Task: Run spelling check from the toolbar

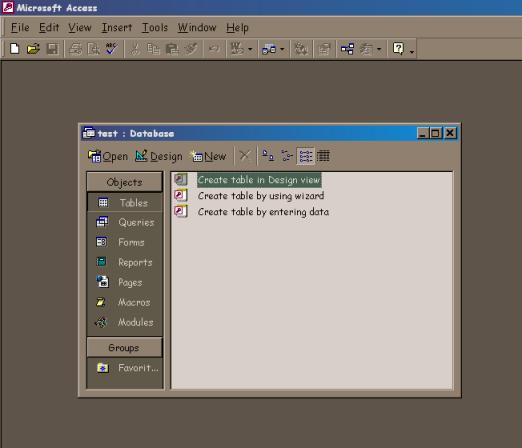Action: pyautogui.click(x=111, y=49)
